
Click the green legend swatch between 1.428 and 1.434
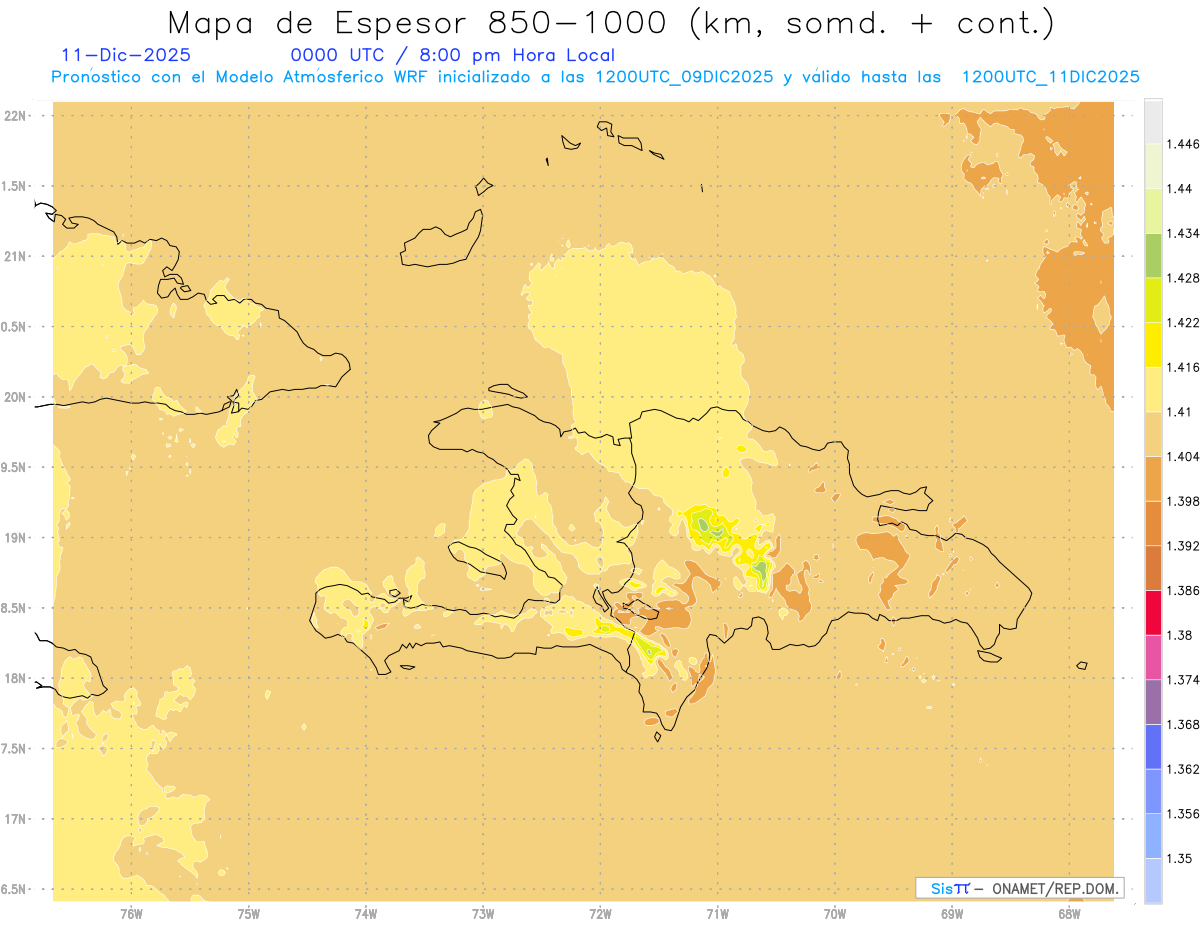coord(1153,255)
